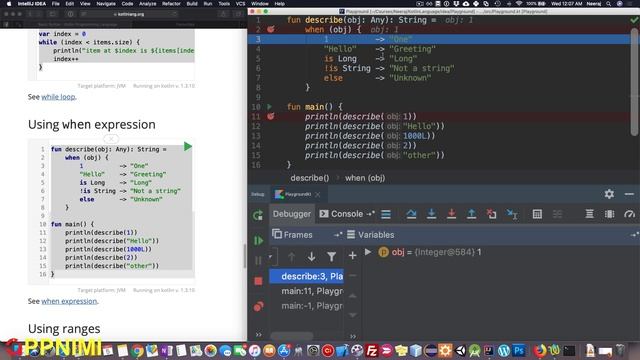Show execution point in editor
The height and width of the screenshot is (360, 640).
coord(386,214)
